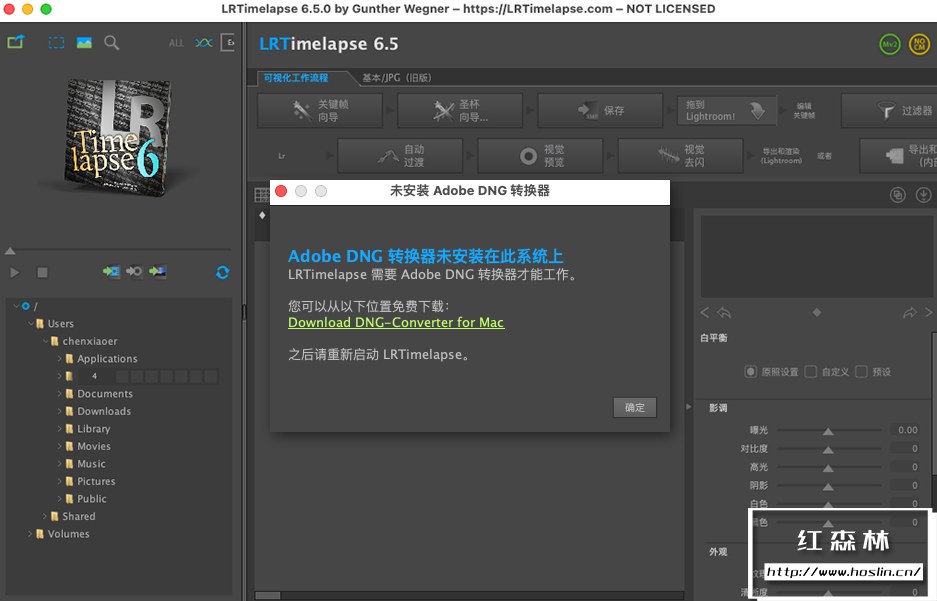Expand the Applications folder
Screen dimensions: 937x601
(60, 358)
